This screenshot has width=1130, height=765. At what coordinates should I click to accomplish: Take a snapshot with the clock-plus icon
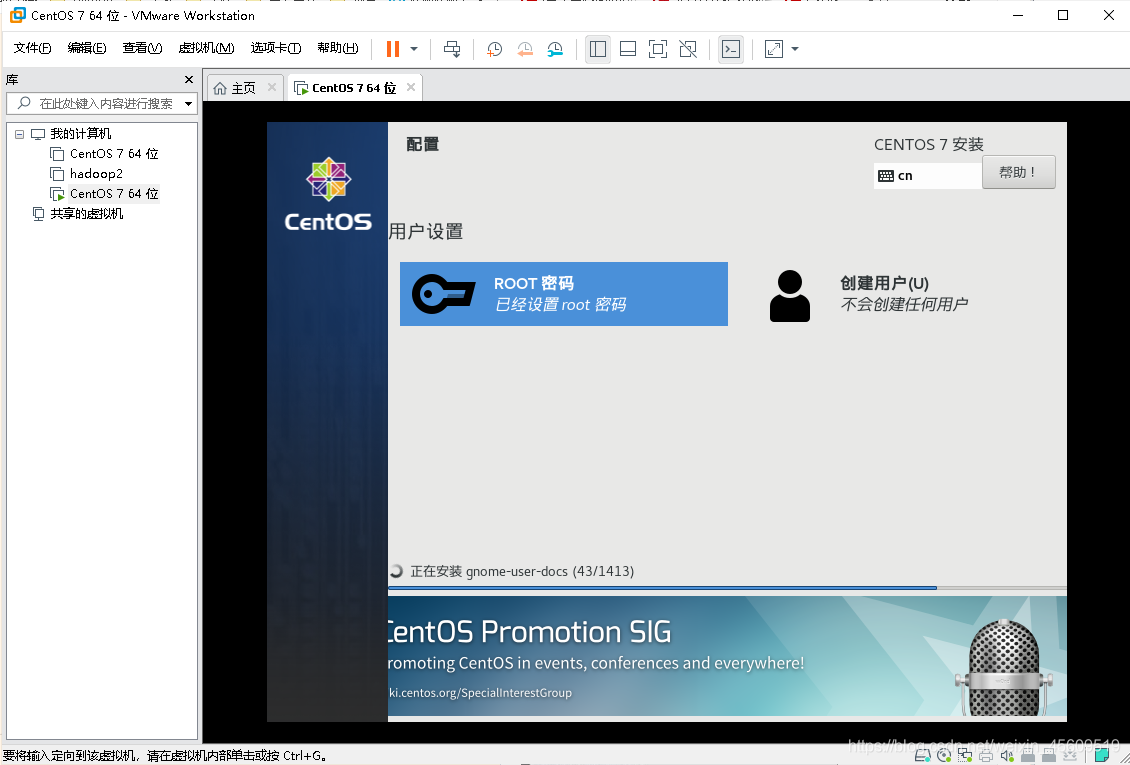[494, 49]
